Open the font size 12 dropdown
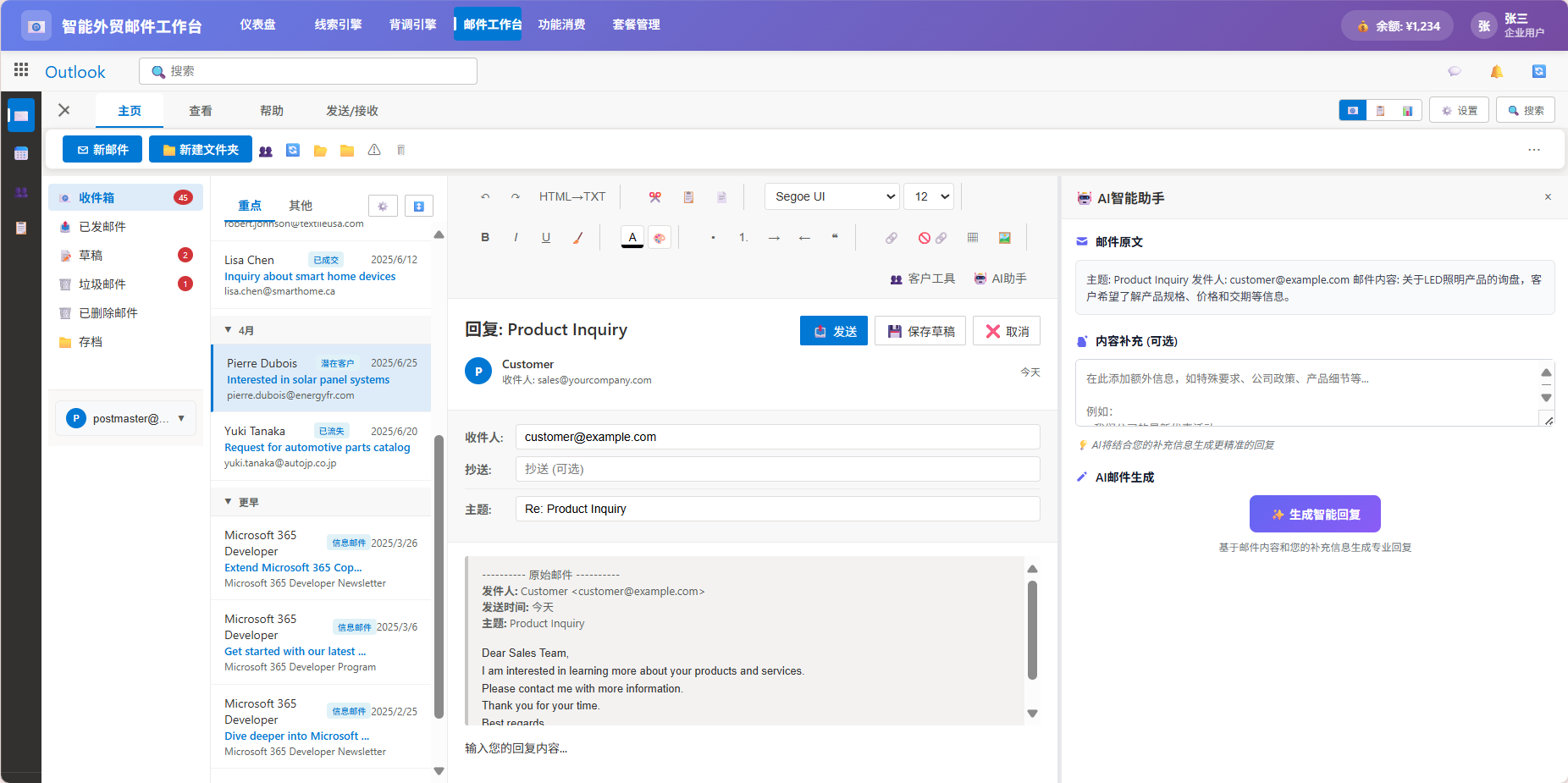Image resolution: width=1568 pixels, height=783 pixels. pyautogui.click(x=929, y=196)
